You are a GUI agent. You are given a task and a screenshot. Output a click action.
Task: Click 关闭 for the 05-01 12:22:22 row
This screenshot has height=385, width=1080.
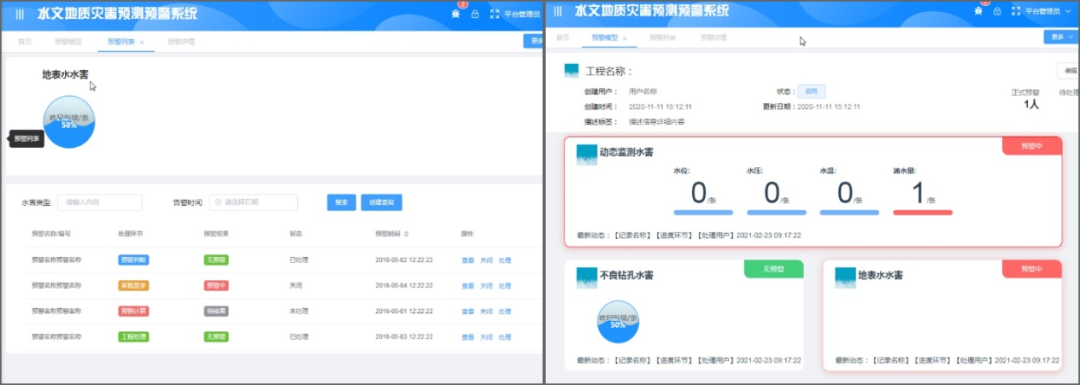486,311
